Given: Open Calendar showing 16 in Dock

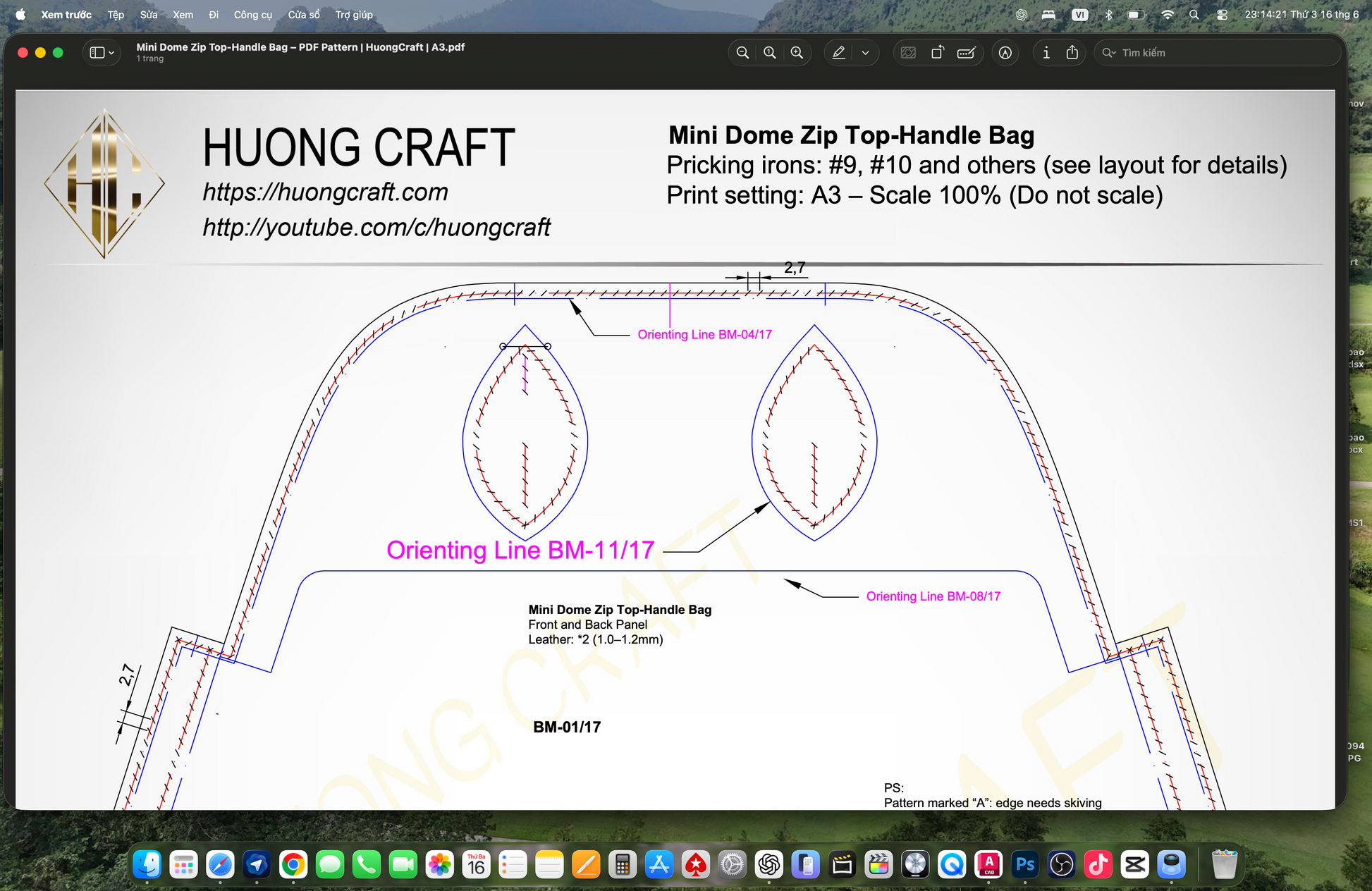Looking at the screenshot, I should pos(477,864).
